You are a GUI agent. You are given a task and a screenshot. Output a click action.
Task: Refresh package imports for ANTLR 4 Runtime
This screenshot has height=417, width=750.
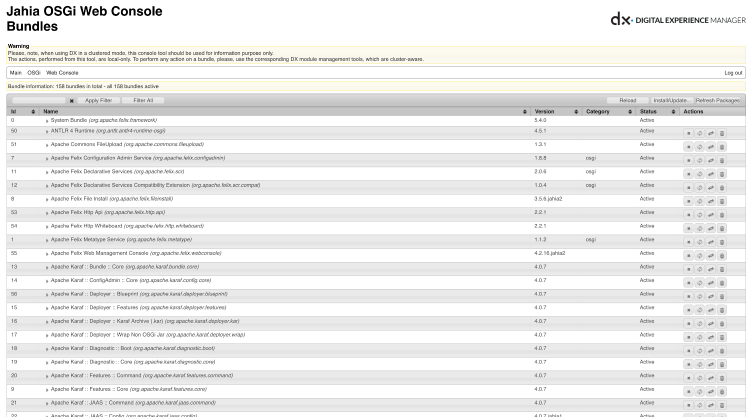coord(700,133)
